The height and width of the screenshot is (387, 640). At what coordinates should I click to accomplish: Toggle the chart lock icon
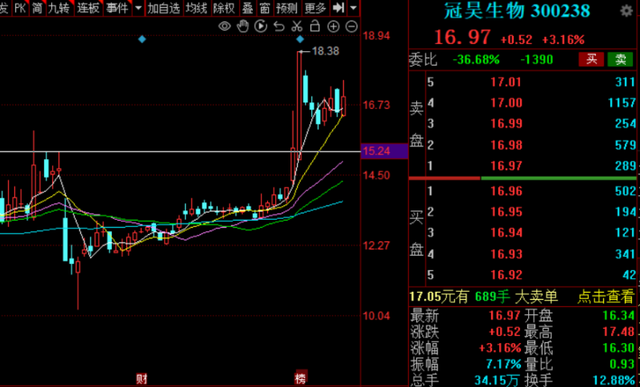pos(315,27)
